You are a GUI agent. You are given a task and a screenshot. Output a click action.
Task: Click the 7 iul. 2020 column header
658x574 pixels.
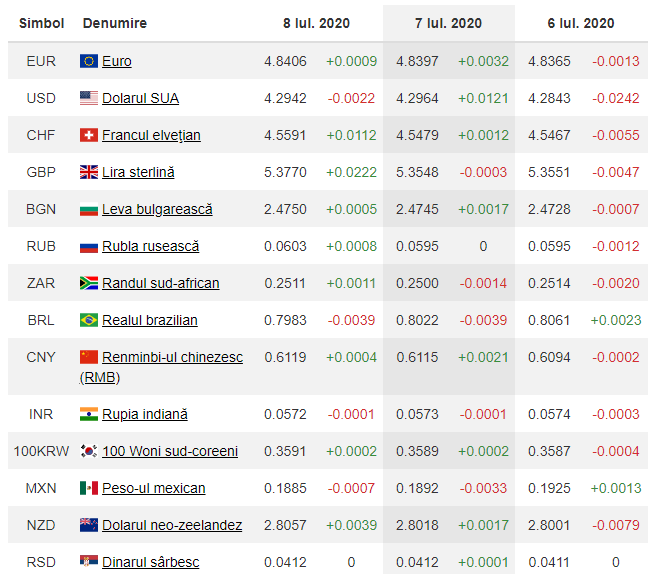tap(448, 23)
